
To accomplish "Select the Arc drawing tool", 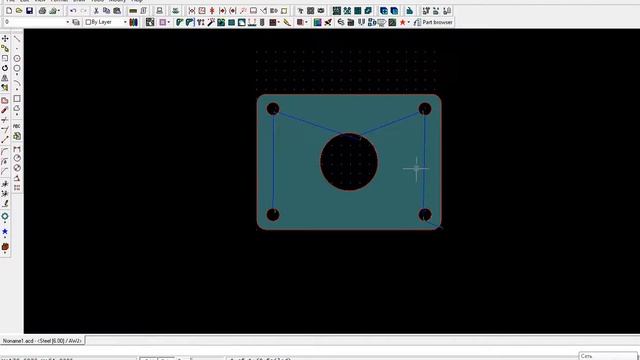I will pos(17,84).
